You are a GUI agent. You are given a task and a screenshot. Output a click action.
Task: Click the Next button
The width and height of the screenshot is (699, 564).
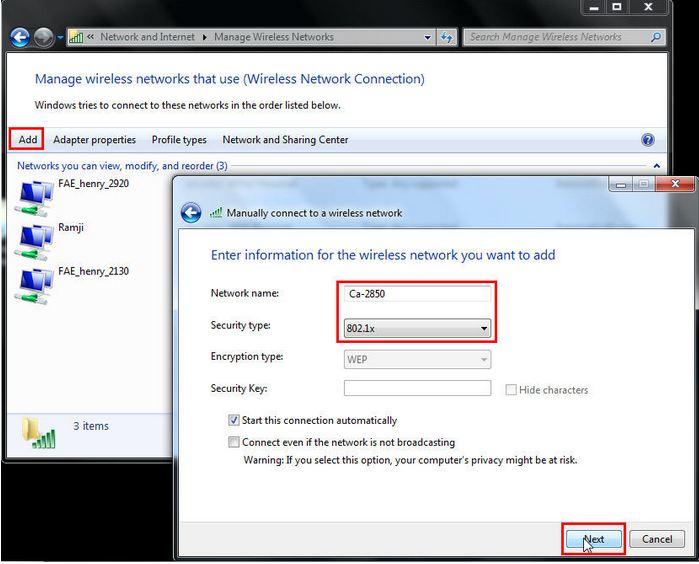tap(594, 539)
